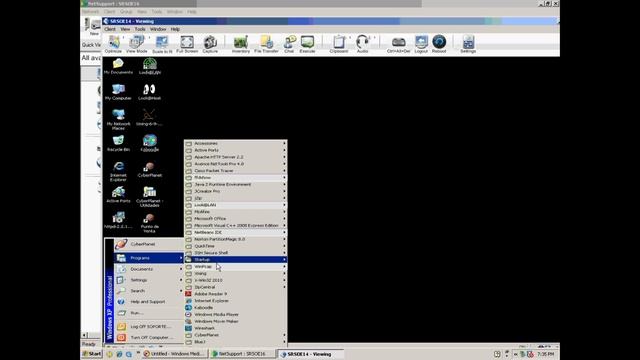Screen dimensions: 640x360
Task: Select Internet Explorer desktop icon
Action: coord(118,171)
